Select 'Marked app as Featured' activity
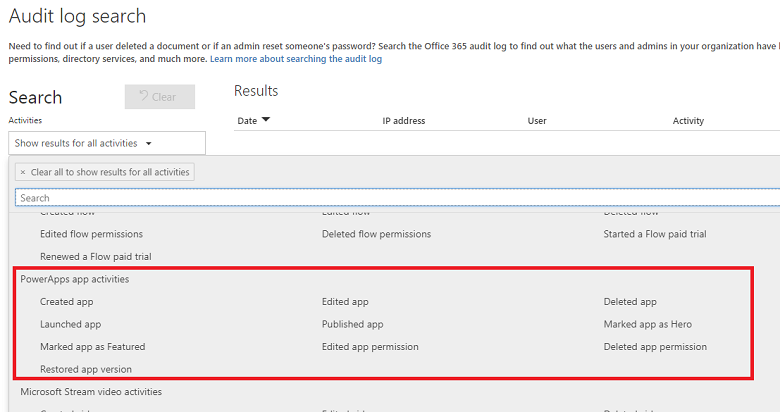 93,347
